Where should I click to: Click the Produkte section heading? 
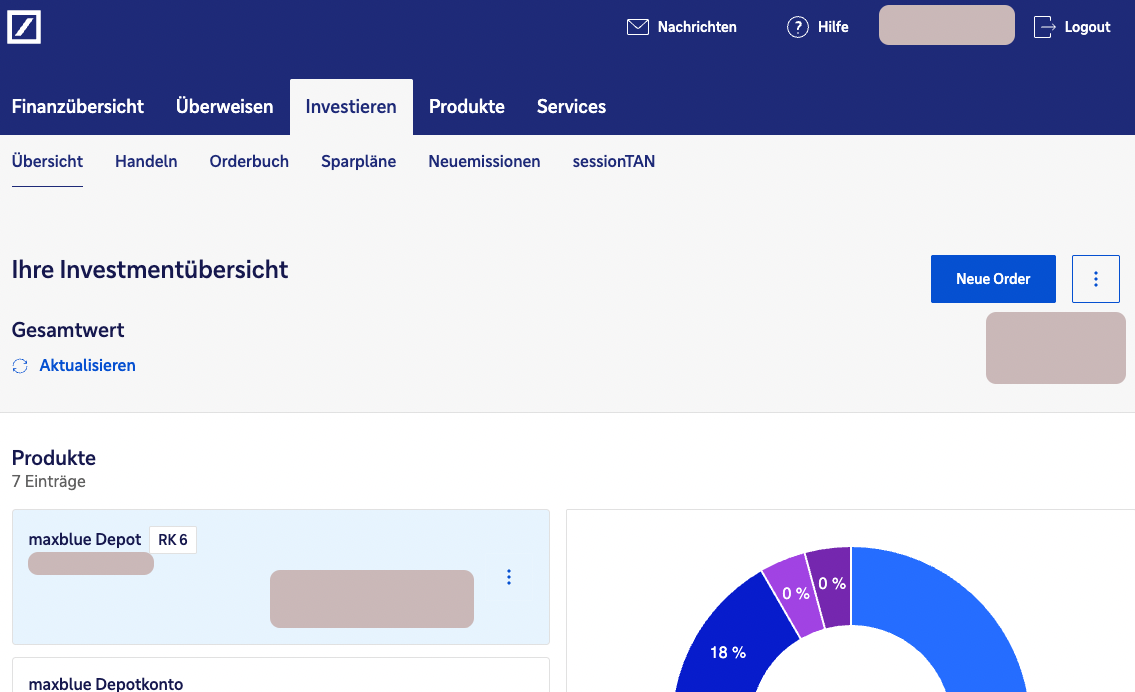(54, 457)
